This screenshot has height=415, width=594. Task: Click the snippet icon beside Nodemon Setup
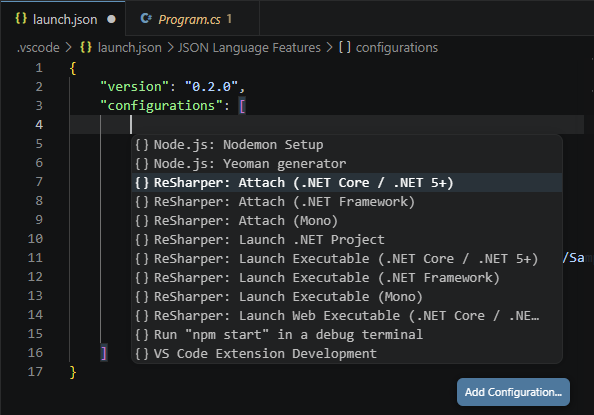142,145
